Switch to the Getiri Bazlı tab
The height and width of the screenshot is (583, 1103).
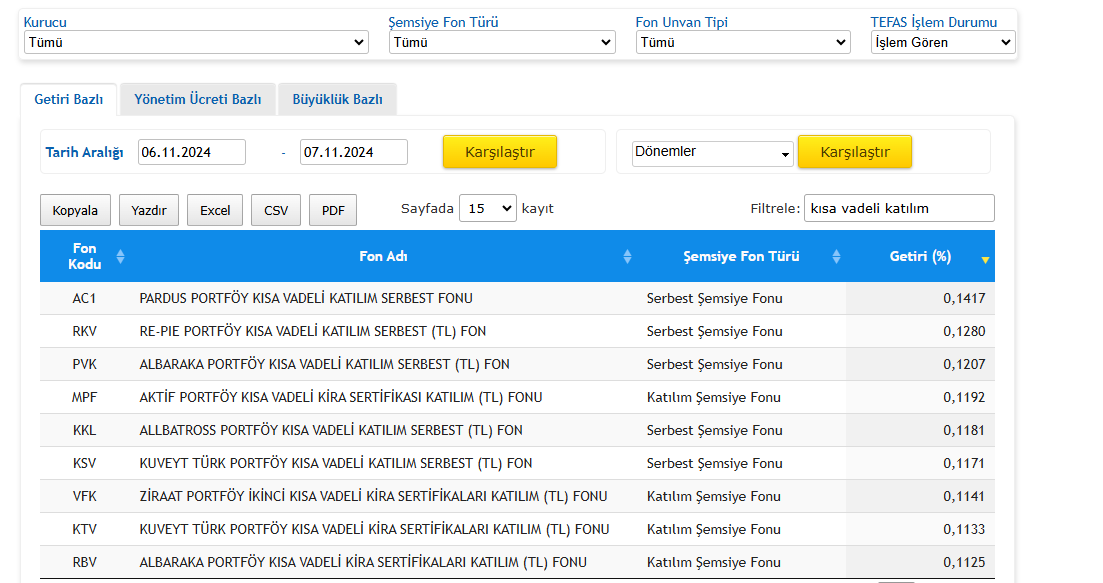[x=69, y=99]
